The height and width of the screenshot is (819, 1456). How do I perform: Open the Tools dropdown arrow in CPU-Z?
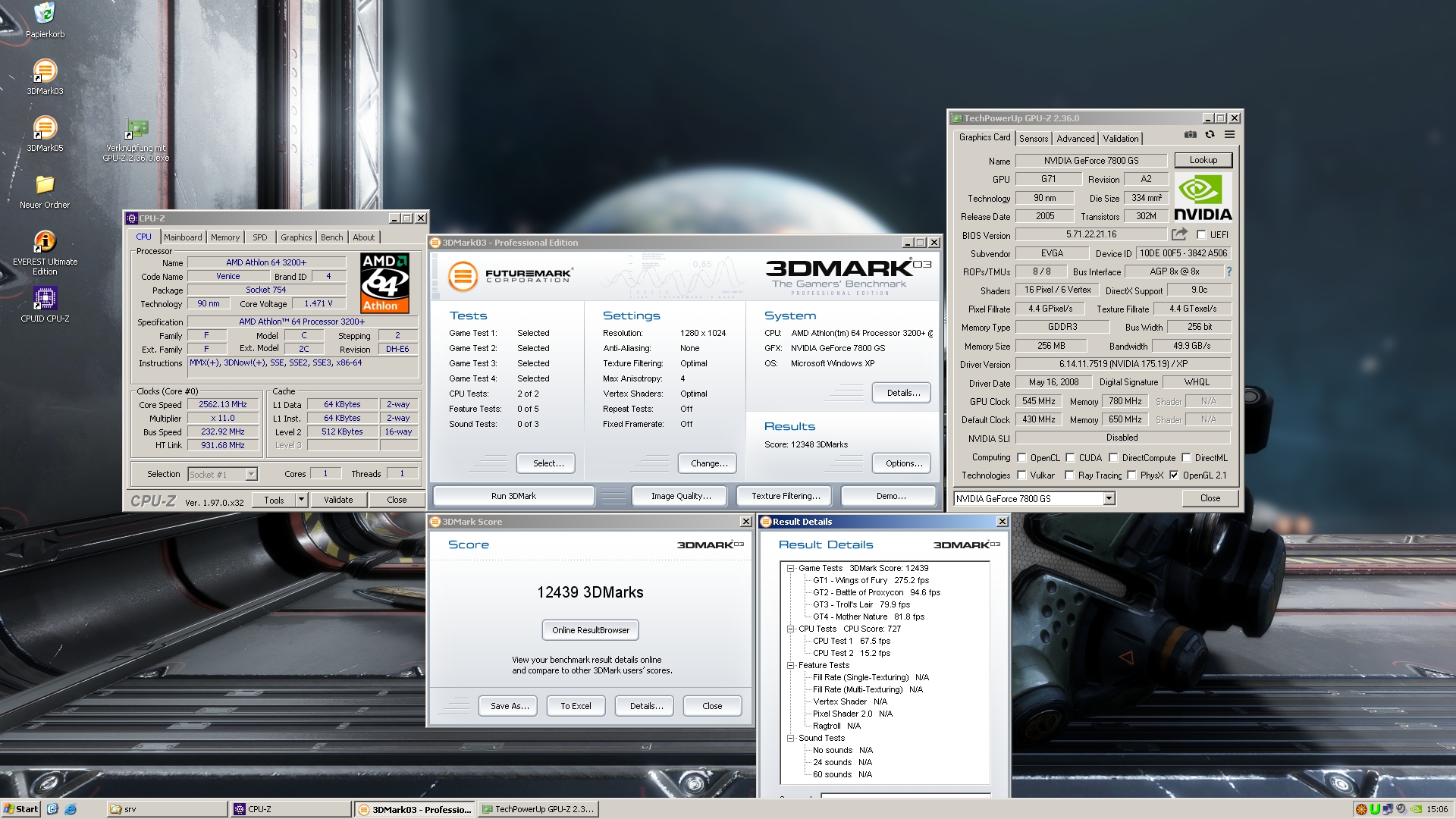click(x=301, y=500)
